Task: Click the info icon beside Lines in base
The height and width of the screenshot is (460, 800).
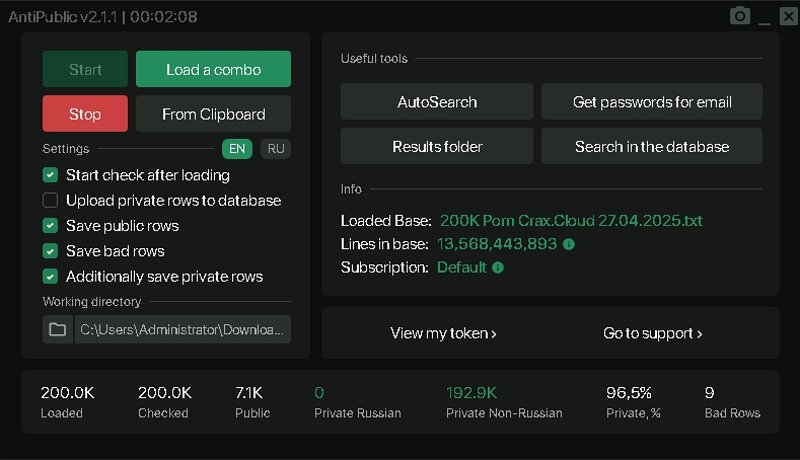Action: 569,244
